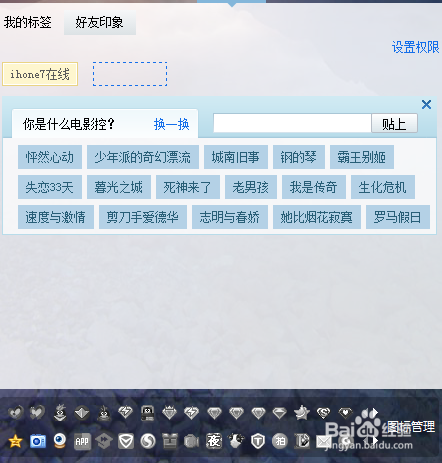Select the 霸王别姬 tag
The width and height of the screenshot is (442, 463).
(x=362, y=157)
